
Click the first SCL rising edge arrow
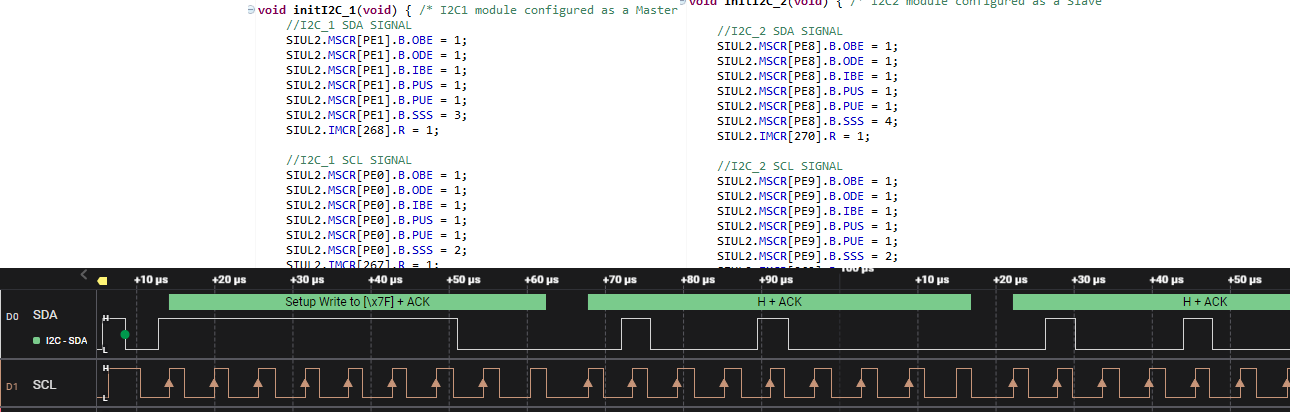click(x=169, y=382)
